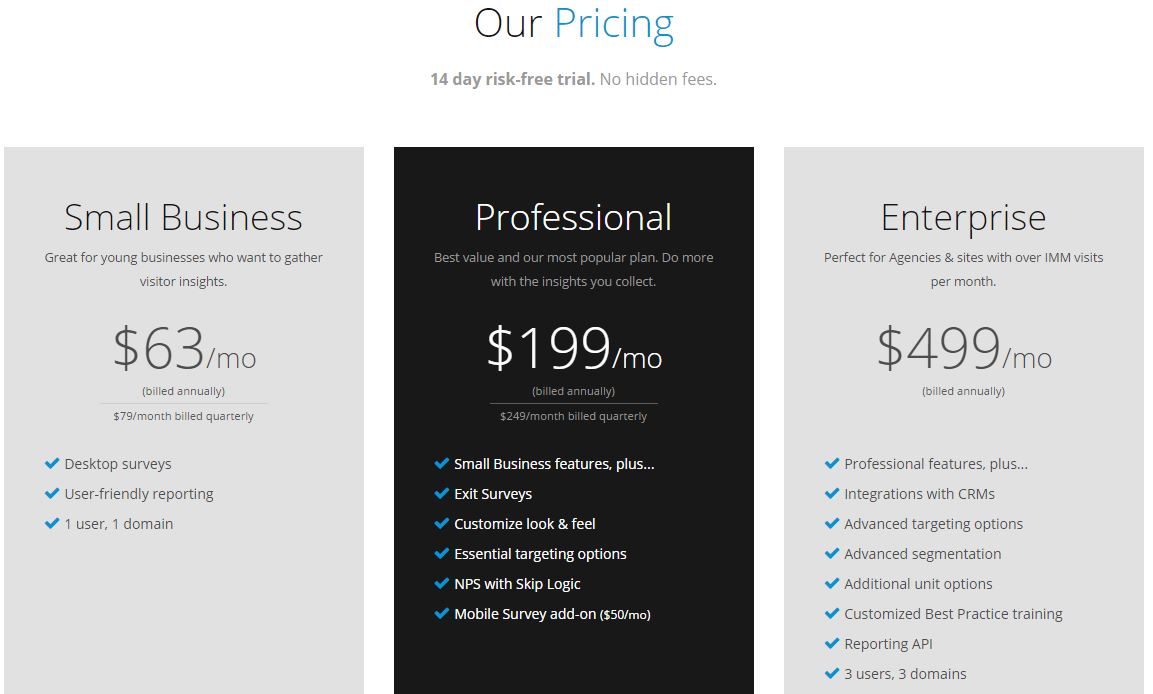Select the Enterprise pricing plan

tap(963, 216)
